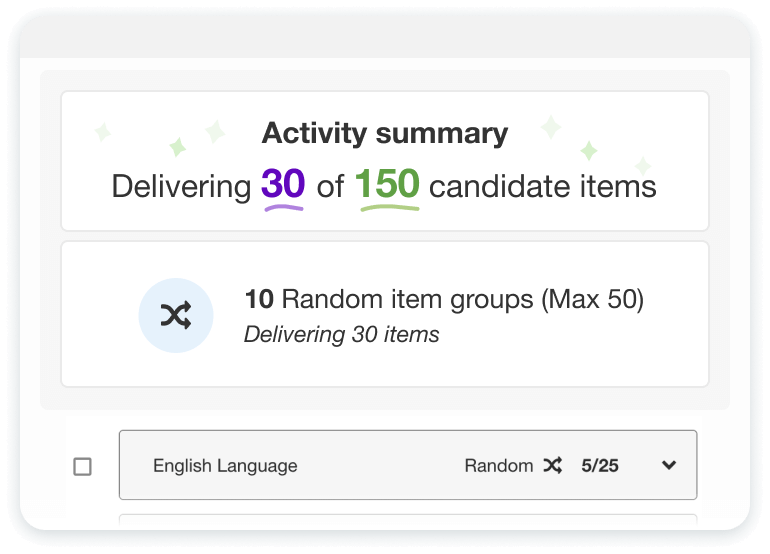Click the italic Delivering 30 items text
Image resolution: width=770 pixels, height=554 pixels.
(342, 335)
